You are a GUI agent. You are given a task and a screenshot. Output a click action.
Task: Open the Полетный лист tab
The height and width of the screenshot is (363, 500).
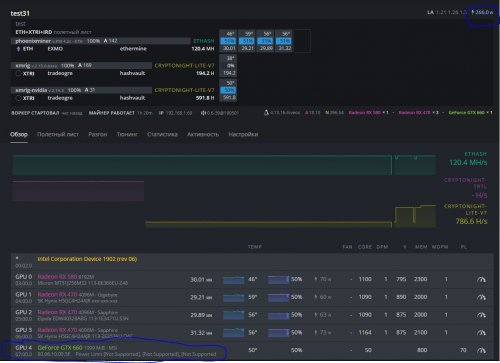[x=58, y=134]
